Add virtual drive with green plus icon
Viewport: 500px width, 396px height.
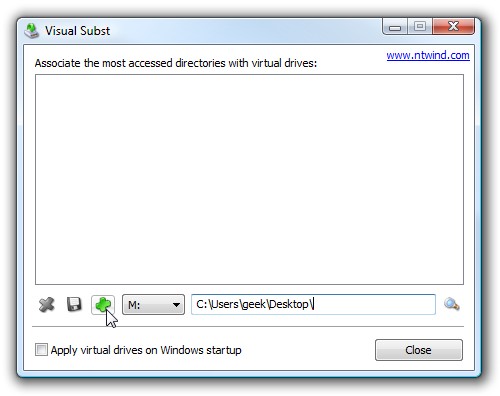pos(103,305)
